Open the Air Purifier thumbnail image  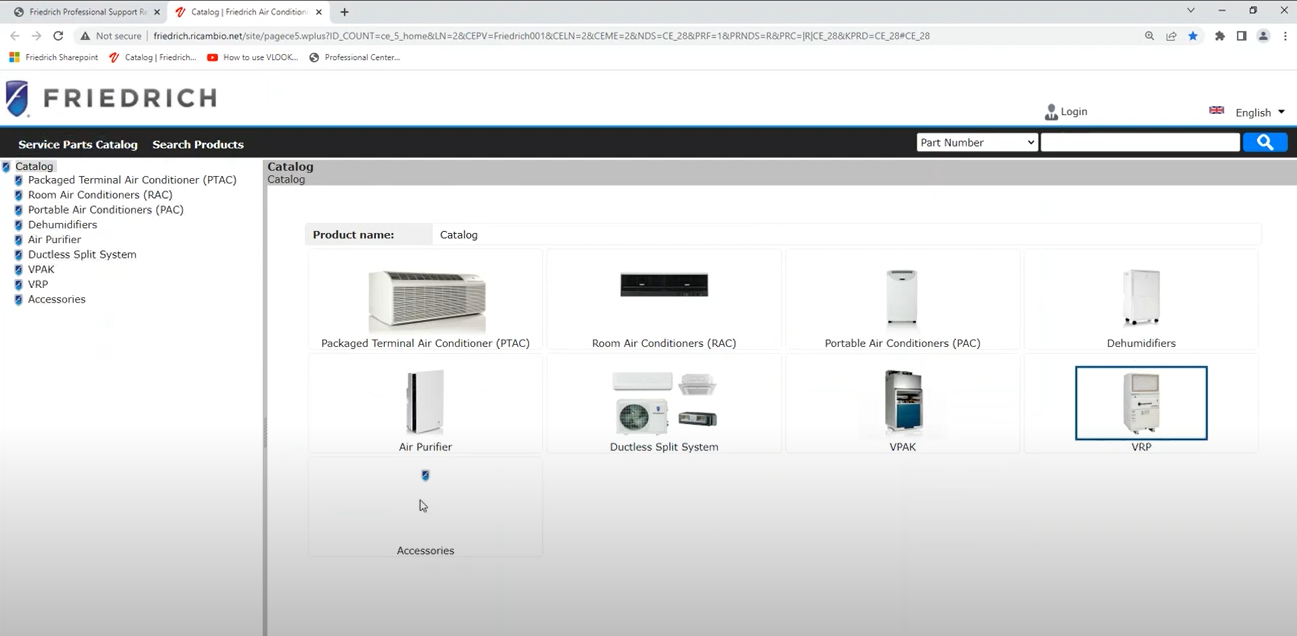point(425,402)
